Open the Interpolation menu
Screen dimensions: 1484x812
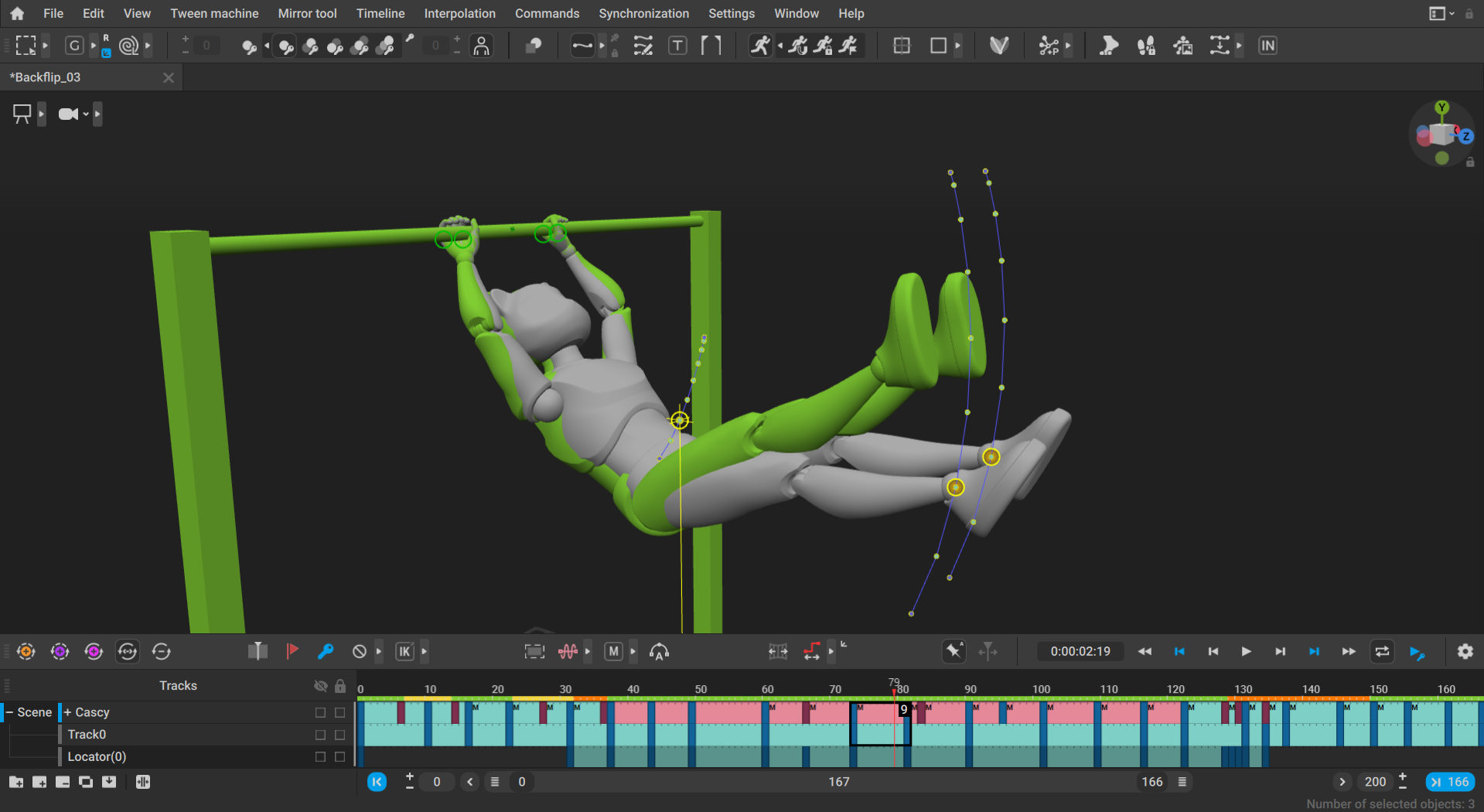point(459,13)
